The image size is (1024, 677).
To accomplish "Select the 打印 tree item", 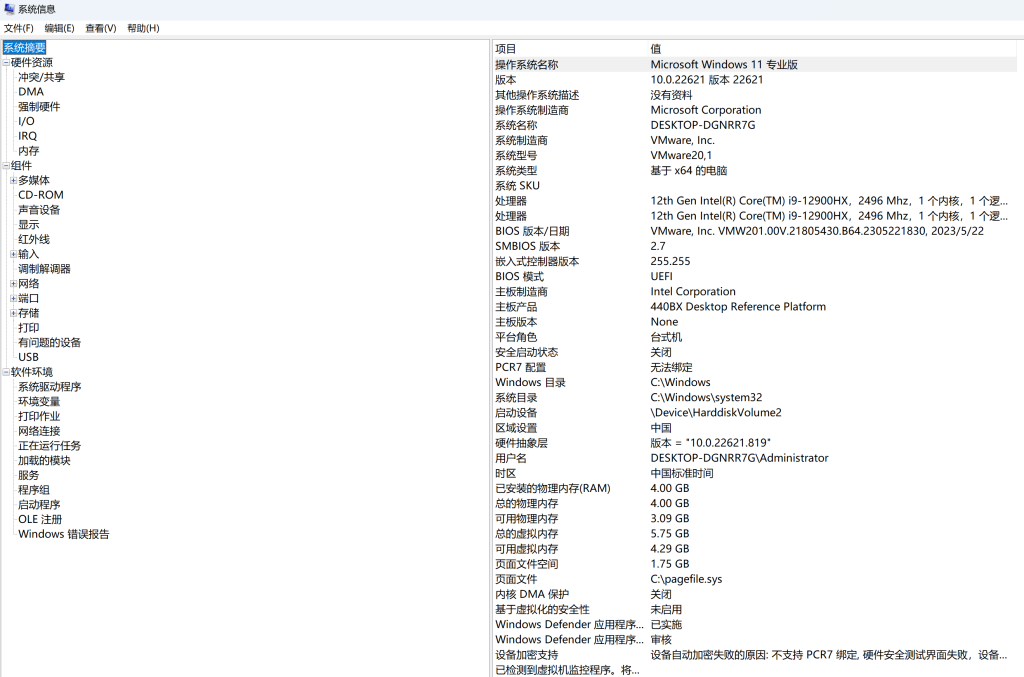I will [x=28, y=328].
